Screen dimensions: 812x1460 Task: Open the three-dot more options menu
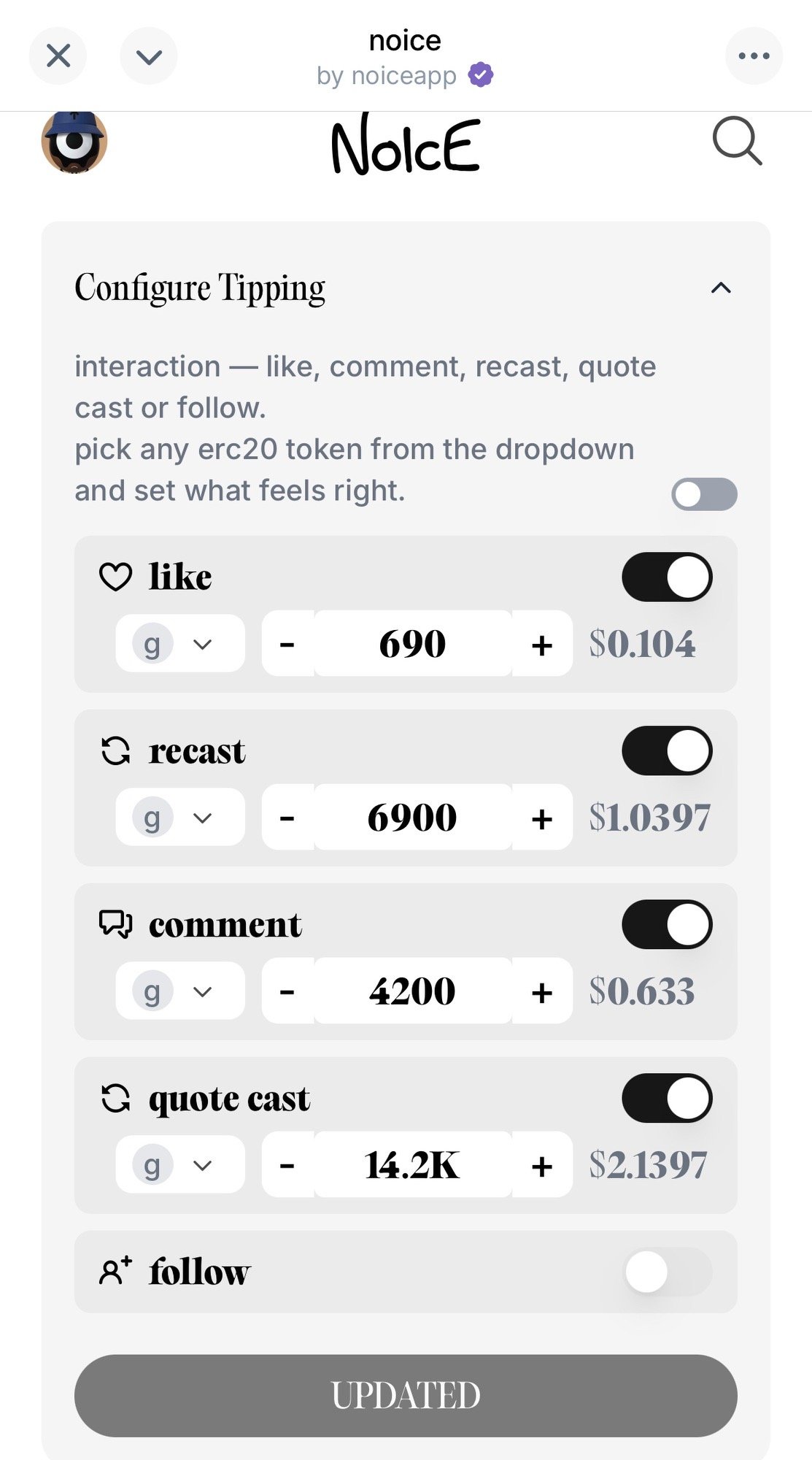click(754, 56)
